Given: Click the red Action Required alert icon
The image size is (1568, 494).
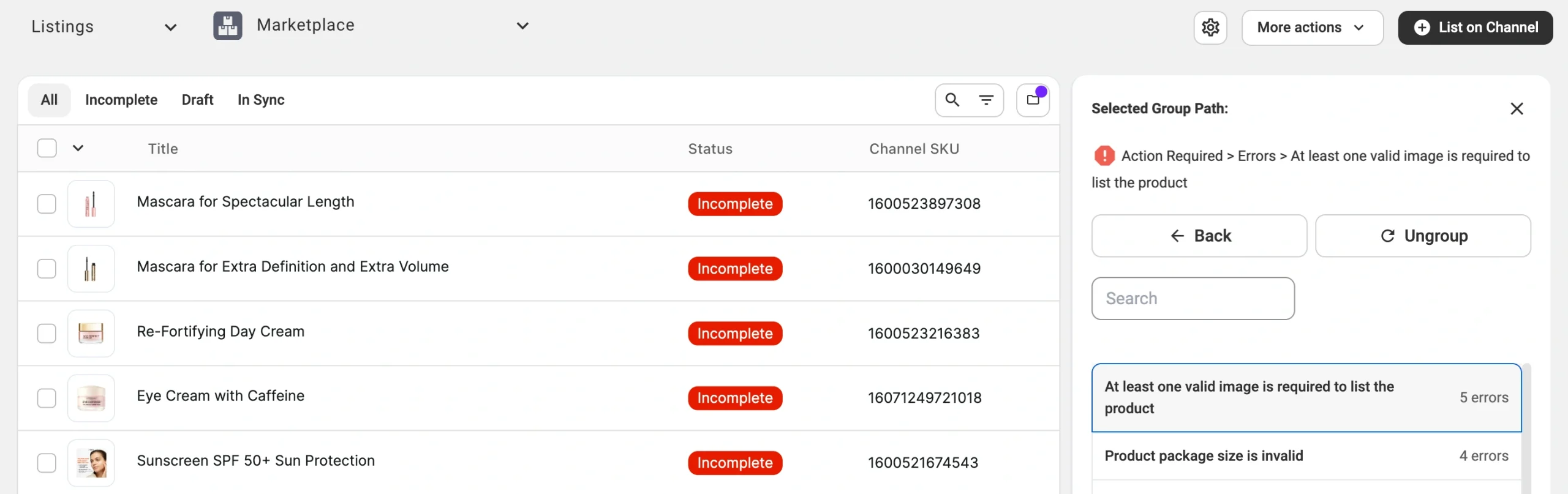Looking at the screenshot, I should coord(1104,156).
